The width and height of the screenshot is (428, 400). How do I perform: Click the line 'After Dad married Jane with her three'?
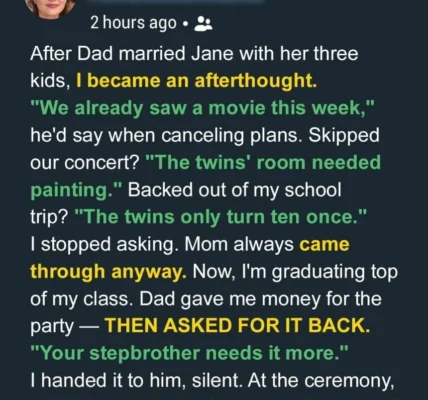tap(194, 54)
